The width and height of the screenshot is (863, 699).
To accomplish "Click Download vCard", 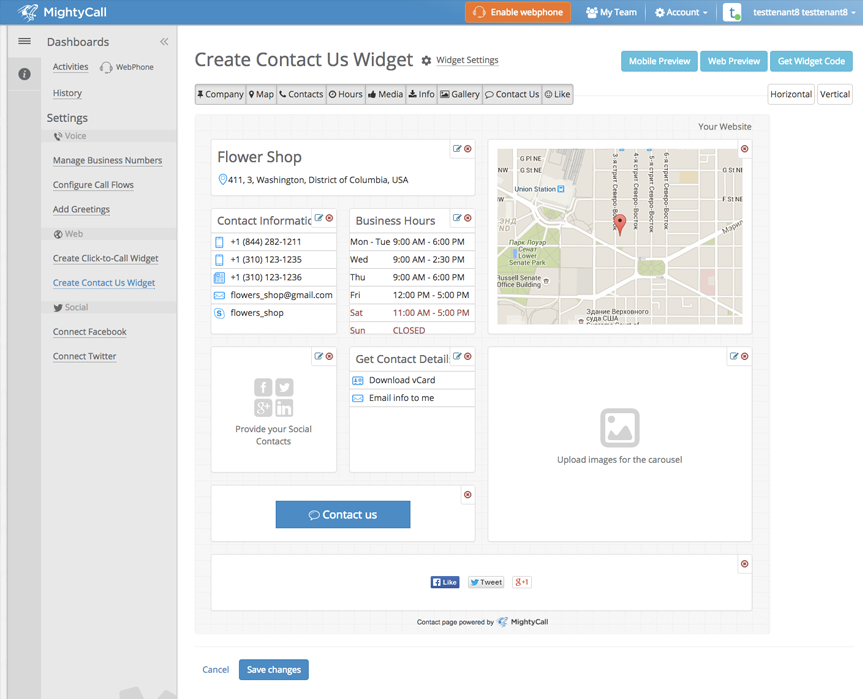I will coord(412,380).
